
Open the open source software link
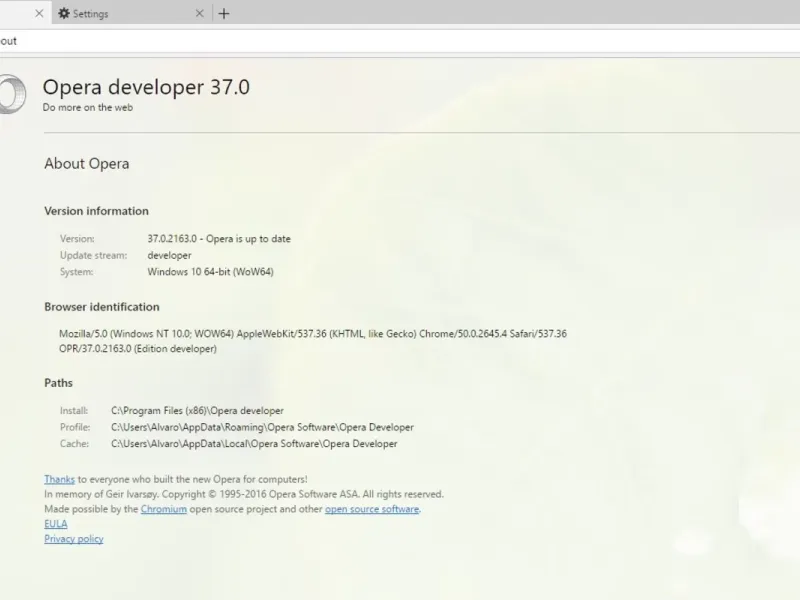coord(372,509)
